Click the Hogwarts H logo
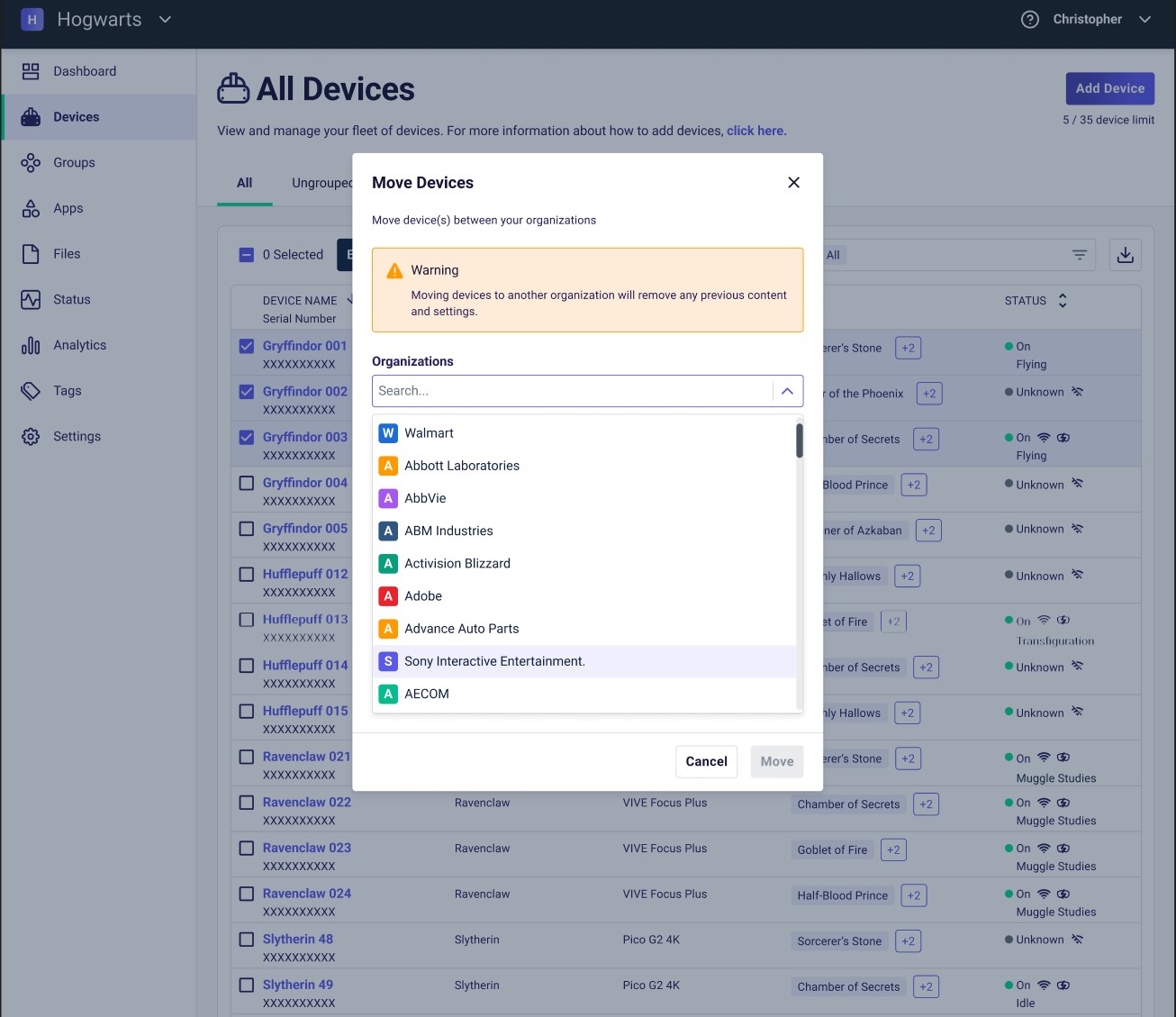 32,20
